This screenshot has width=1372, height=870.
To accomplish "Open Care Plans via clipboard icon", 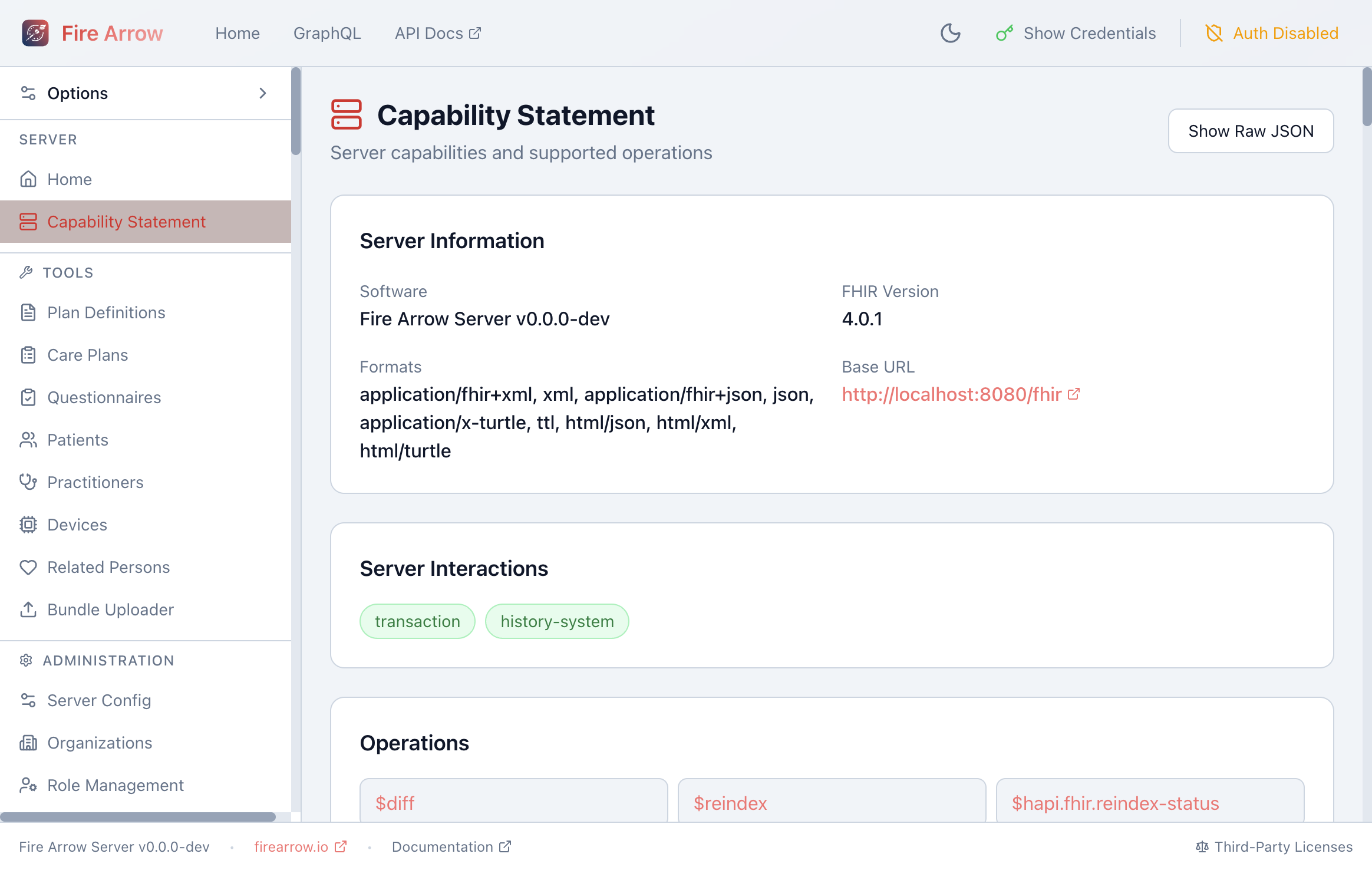I will 28,355.
